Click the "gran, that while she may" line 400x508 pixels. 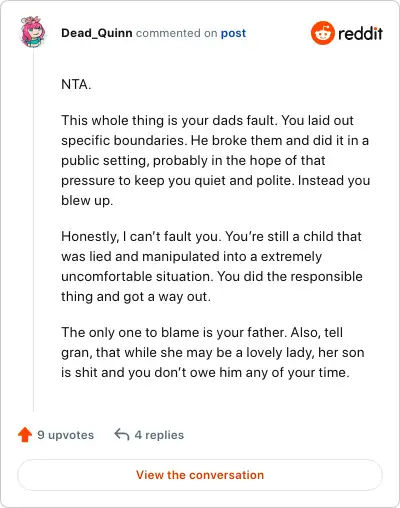pyautogui.click(x=213, y=352)
